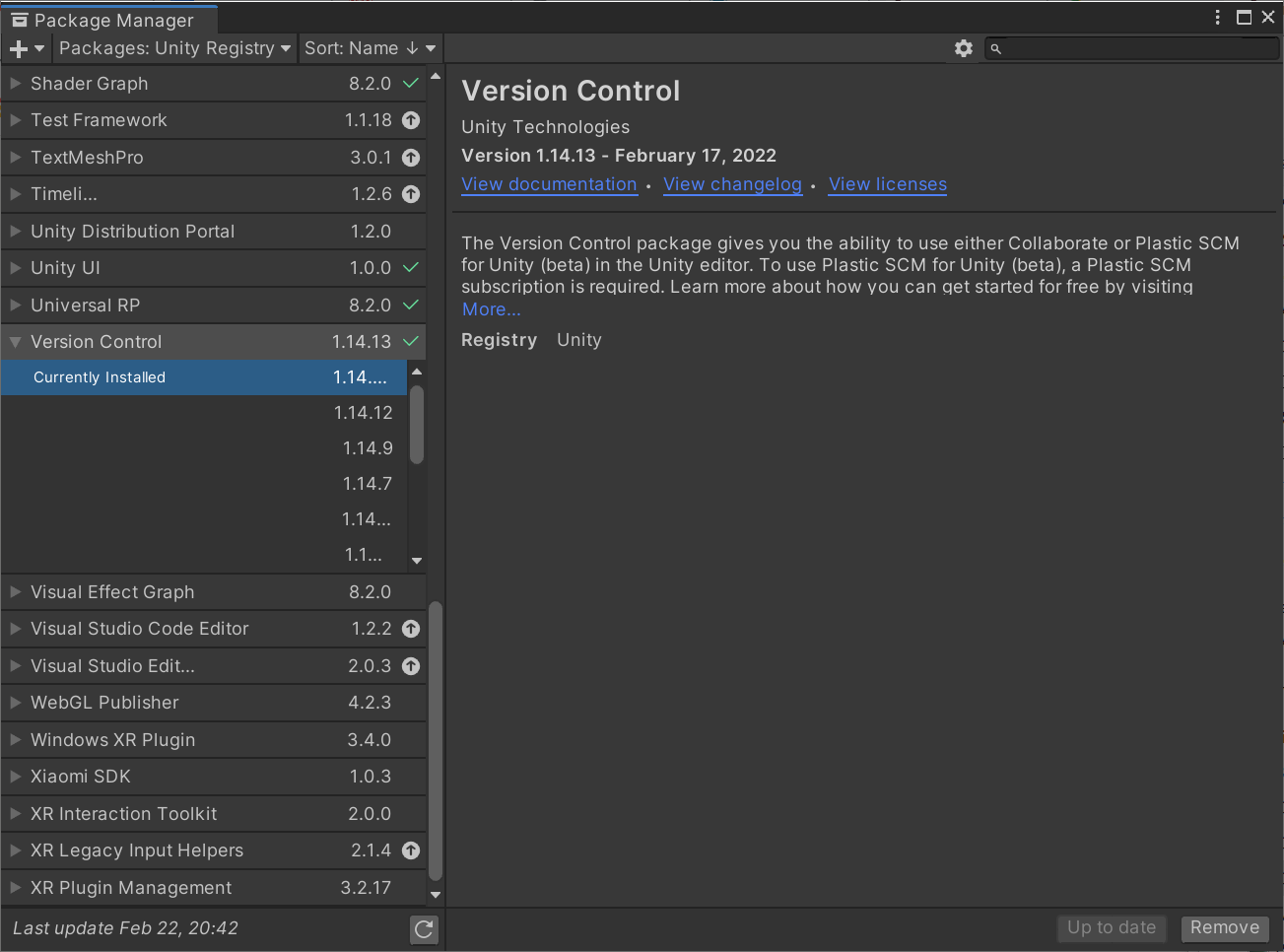Open the Packages: Unity Registry dropdown
Viewport: 1284px width, 952px height.
(x=174, y=48)
